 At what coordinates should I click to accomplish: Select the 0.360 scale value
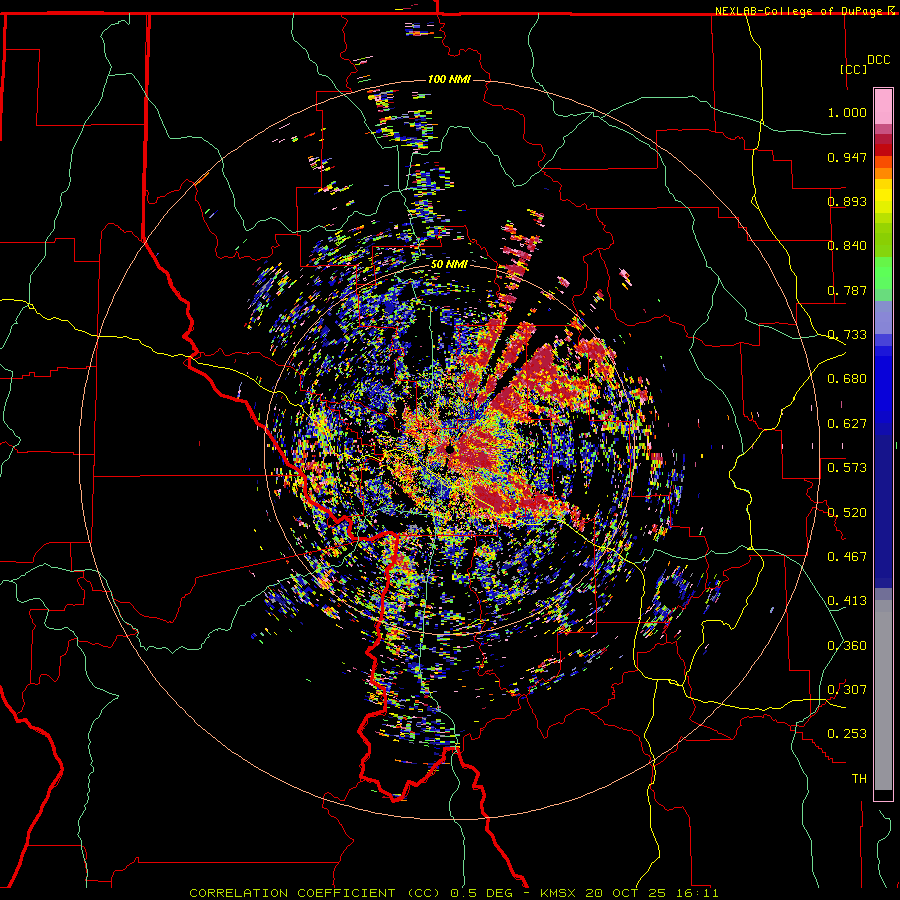click(847, 646)
